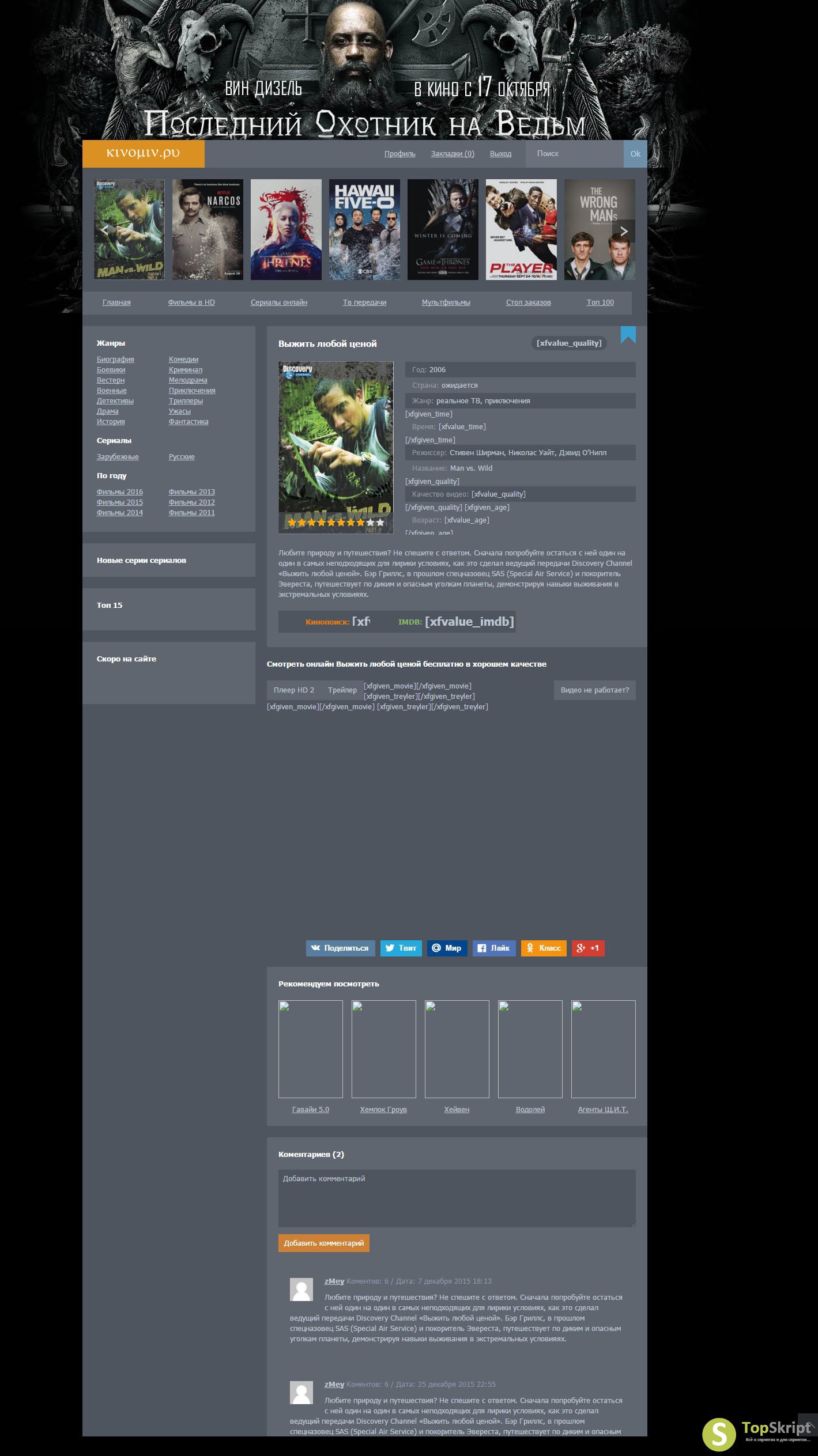Viewport: 818px width, 1456px height.
Task: Go to next slide in poster carousel
Action: coord(623,231)
